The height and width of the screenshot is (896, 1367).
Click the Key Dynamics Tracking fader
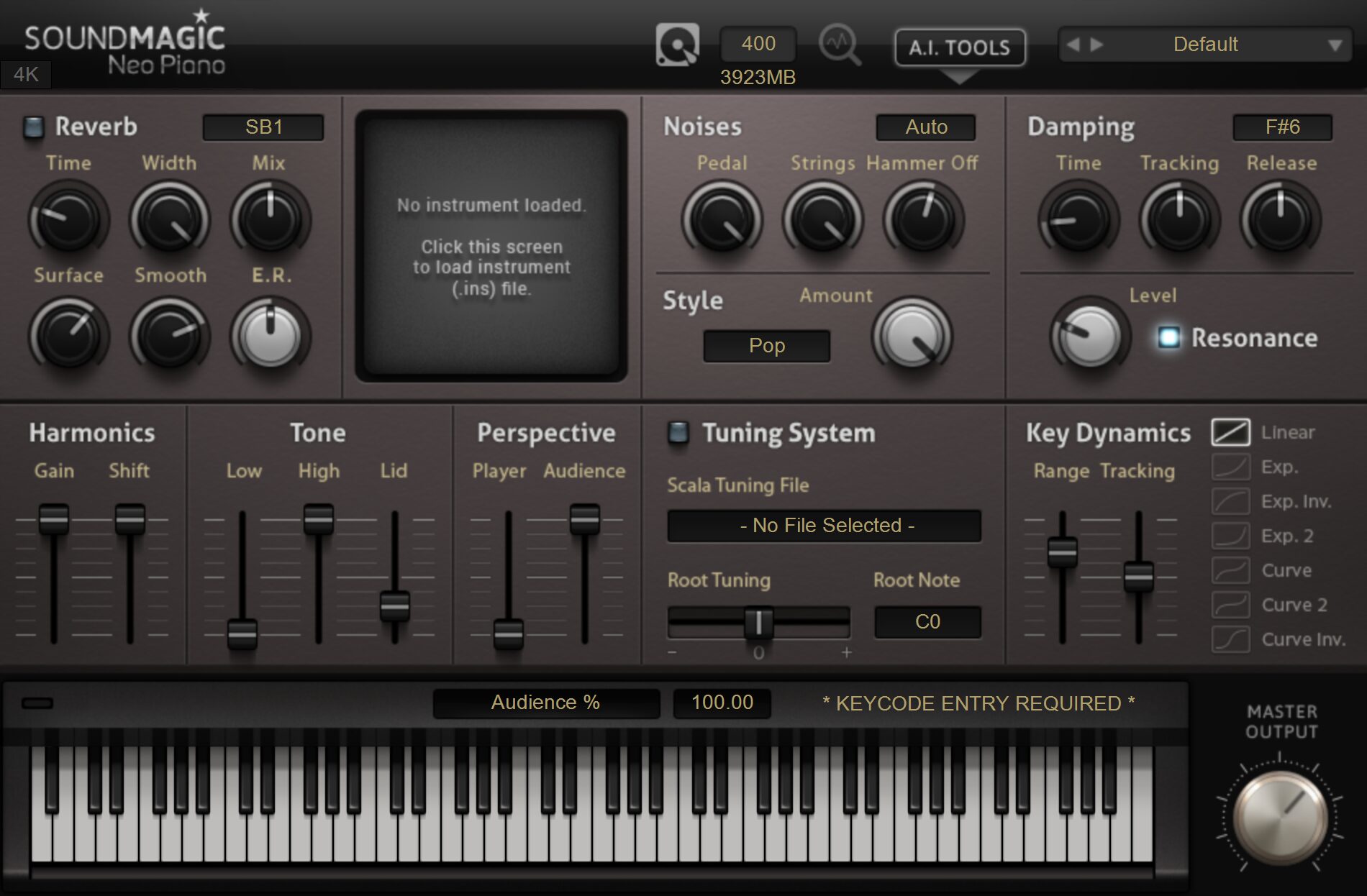pos(1139,576)
